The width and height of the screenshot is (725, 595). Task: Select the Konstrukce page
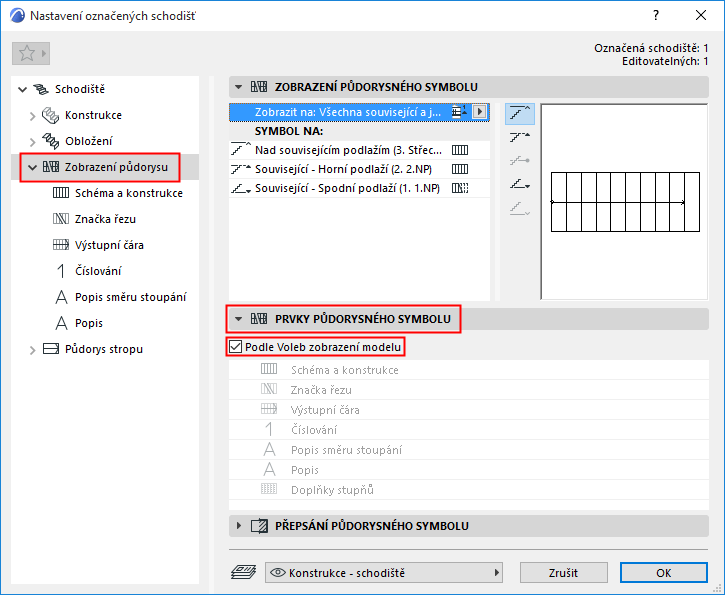[x=93, y=115]
